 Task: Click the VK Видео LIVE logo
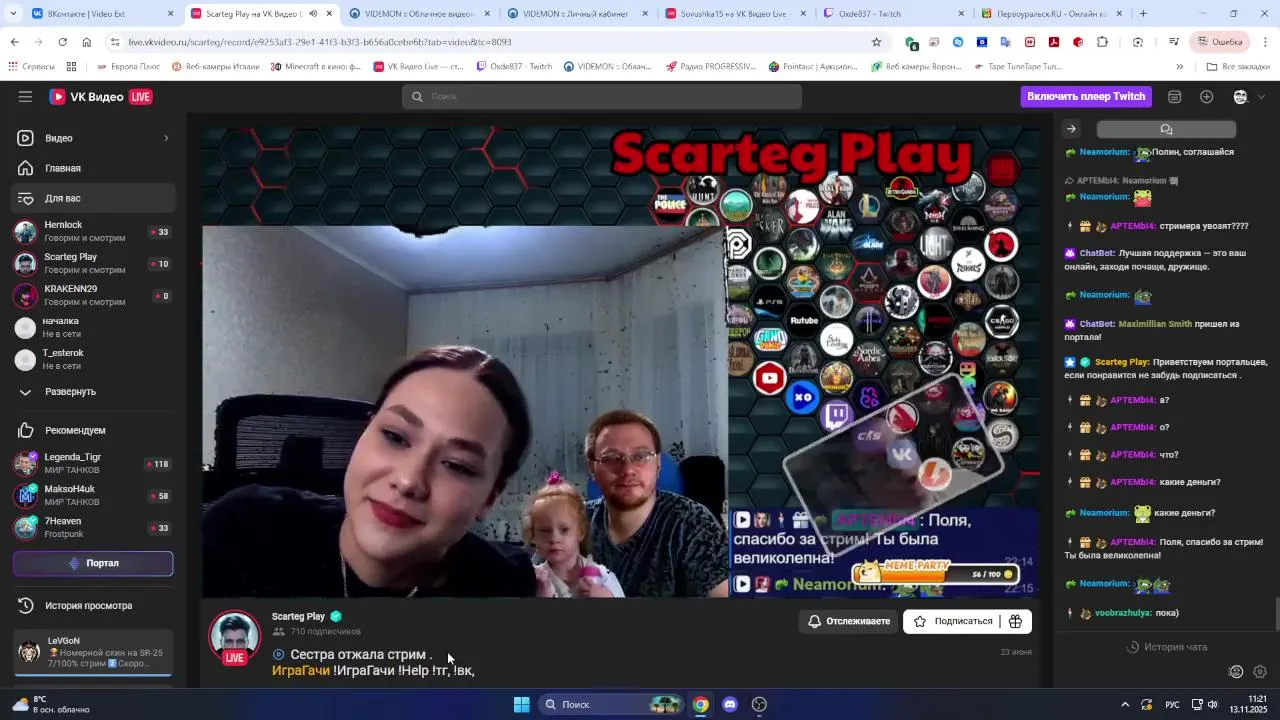[x=101, y=97]
